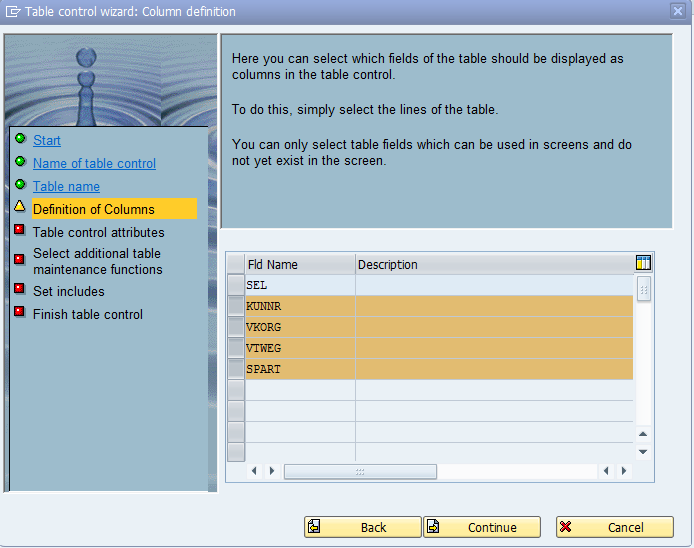Click the table scroll down arrow

click(643, 452)
